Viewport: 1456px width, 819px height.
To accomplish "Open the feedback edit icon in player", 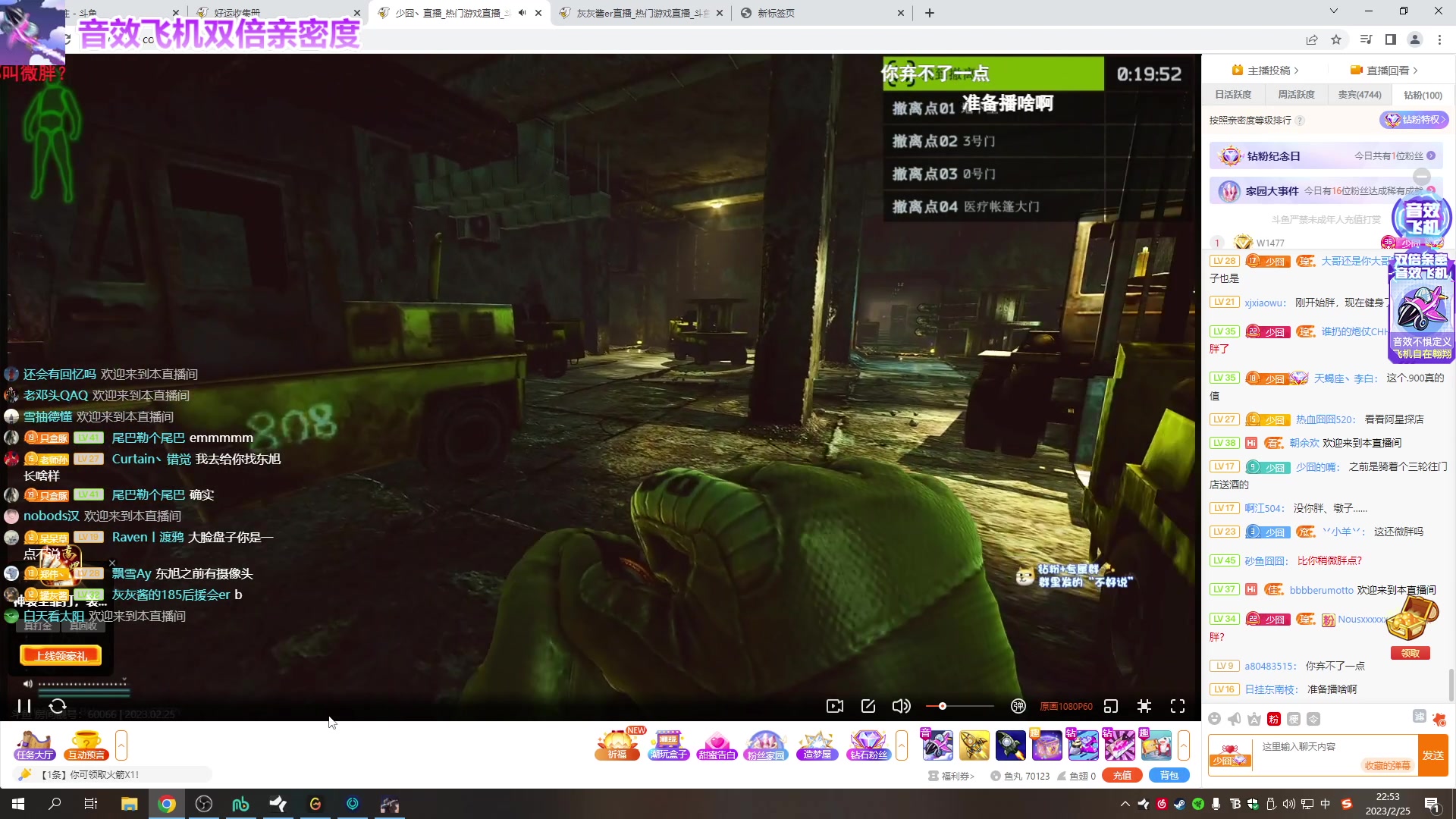I will [x=868, y=706].
